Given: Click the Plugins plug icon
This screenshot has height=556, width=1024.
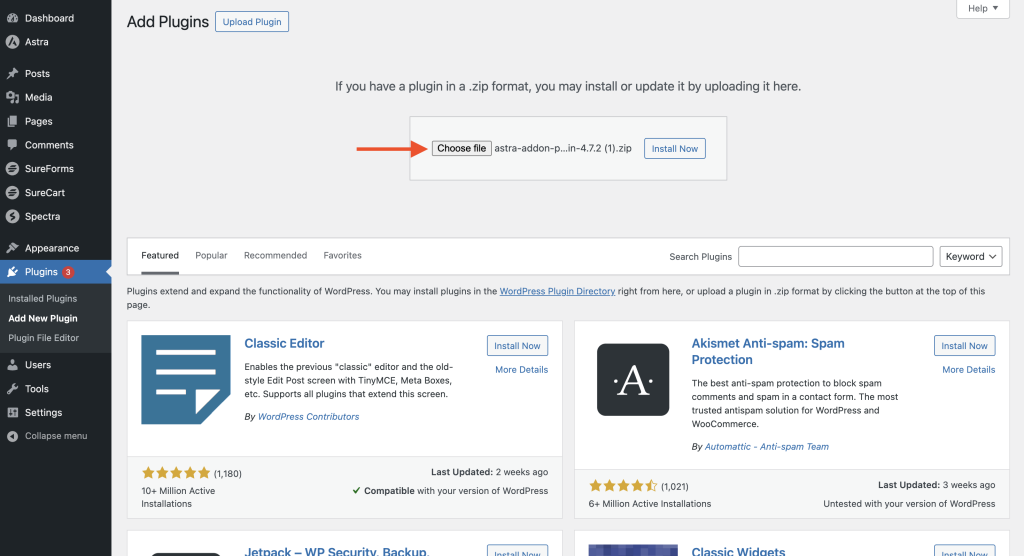Looking at the screenshot, I should click(12, 272).
